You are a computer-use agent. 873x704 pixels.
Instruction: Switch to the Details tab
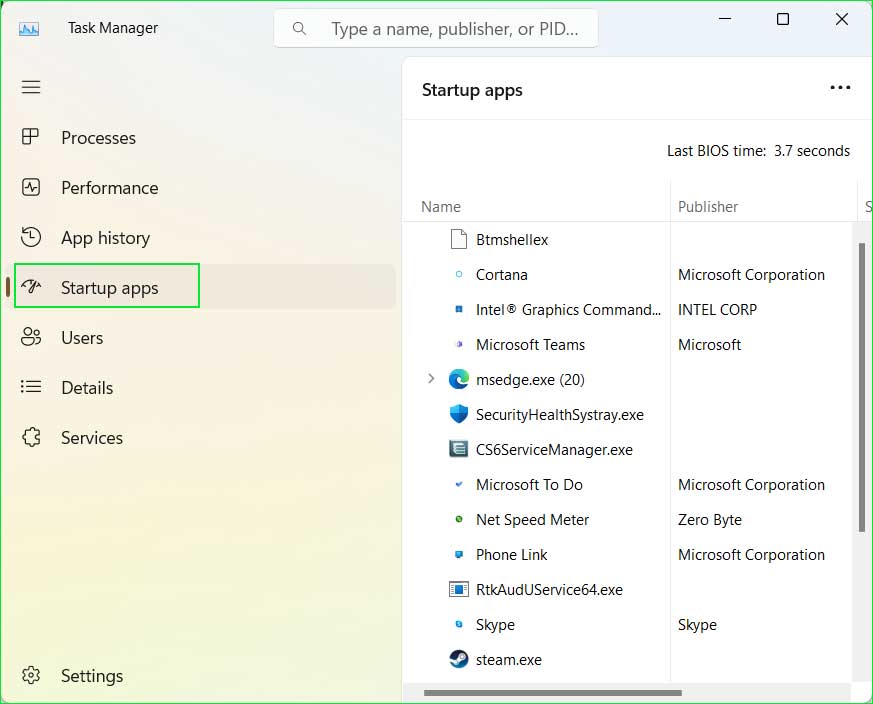[x=87, y=388]
